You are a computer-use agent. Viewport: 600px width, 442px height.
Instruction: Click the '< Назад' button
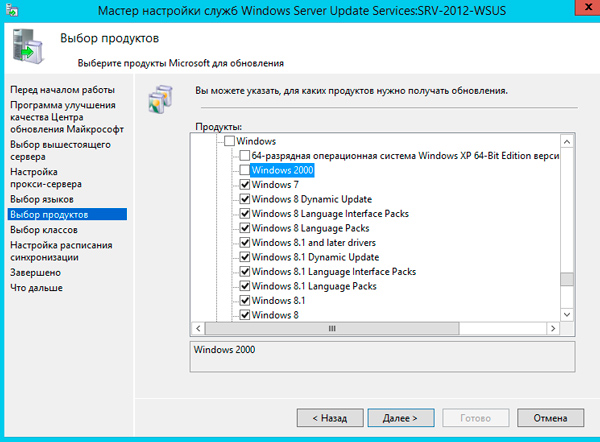pos(330,418)
